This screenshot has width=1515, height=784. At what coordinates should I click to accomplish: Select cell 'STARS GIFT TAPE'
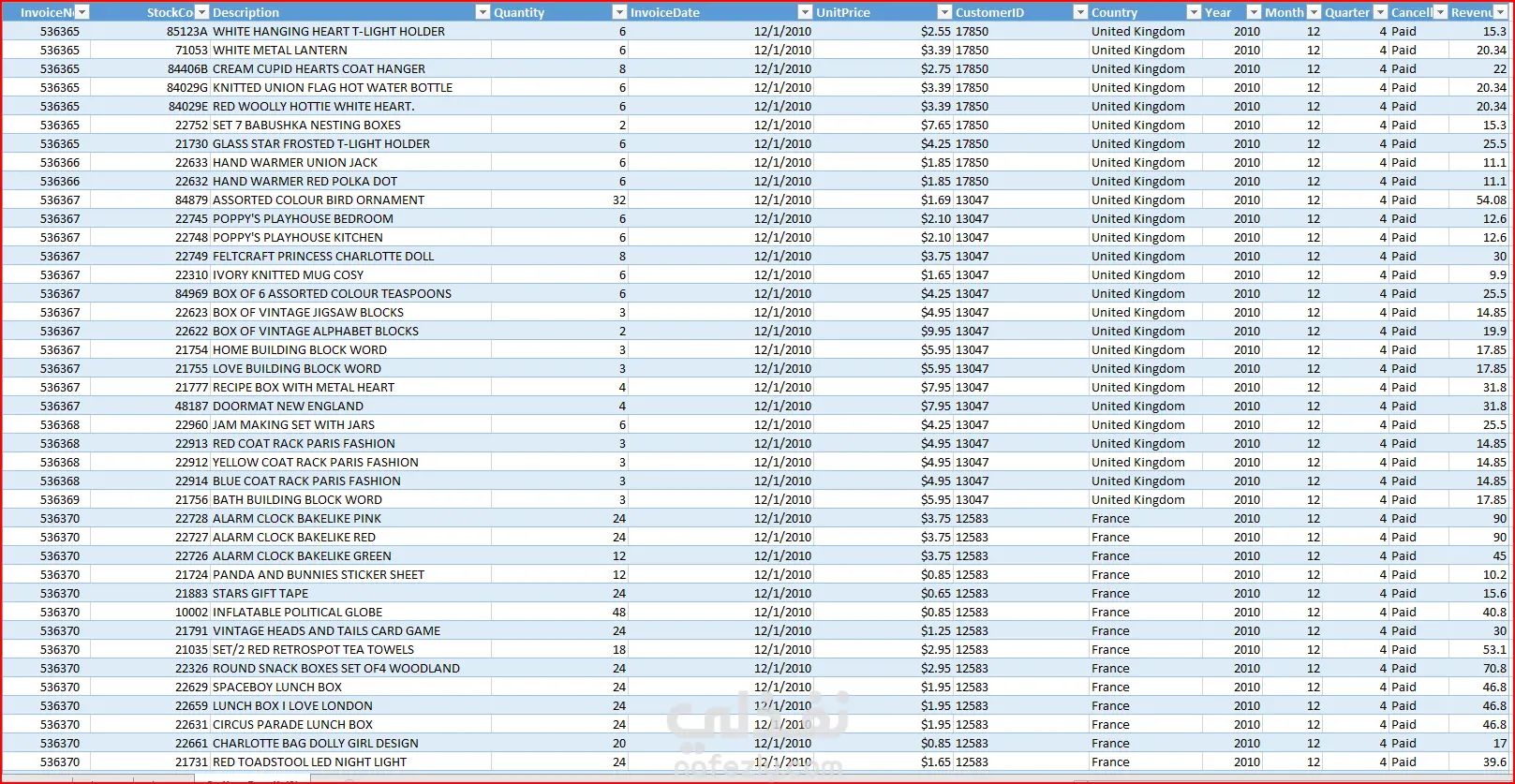[350, 593]
